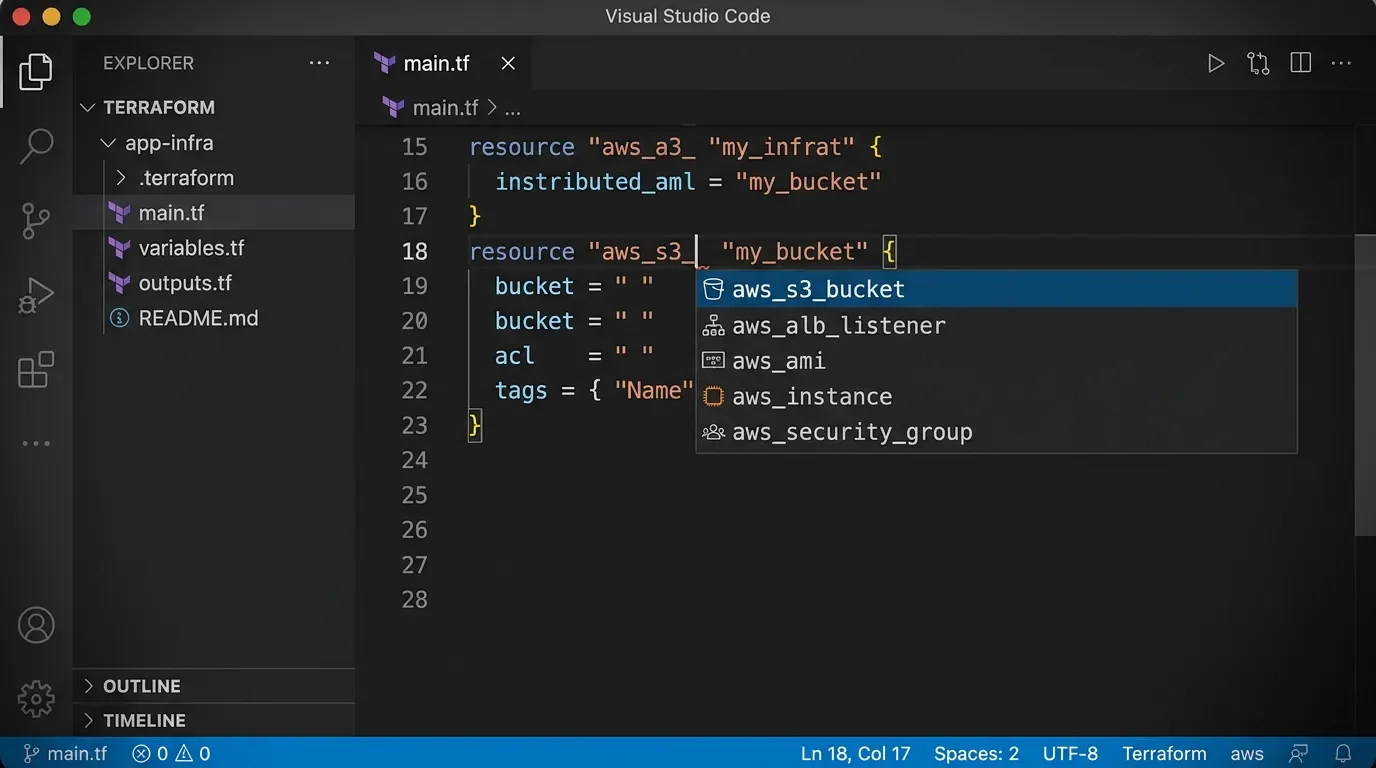Close the main.tf editor tab
The width and height of the screenshot is (1376, 768).
tap(508, 64)
